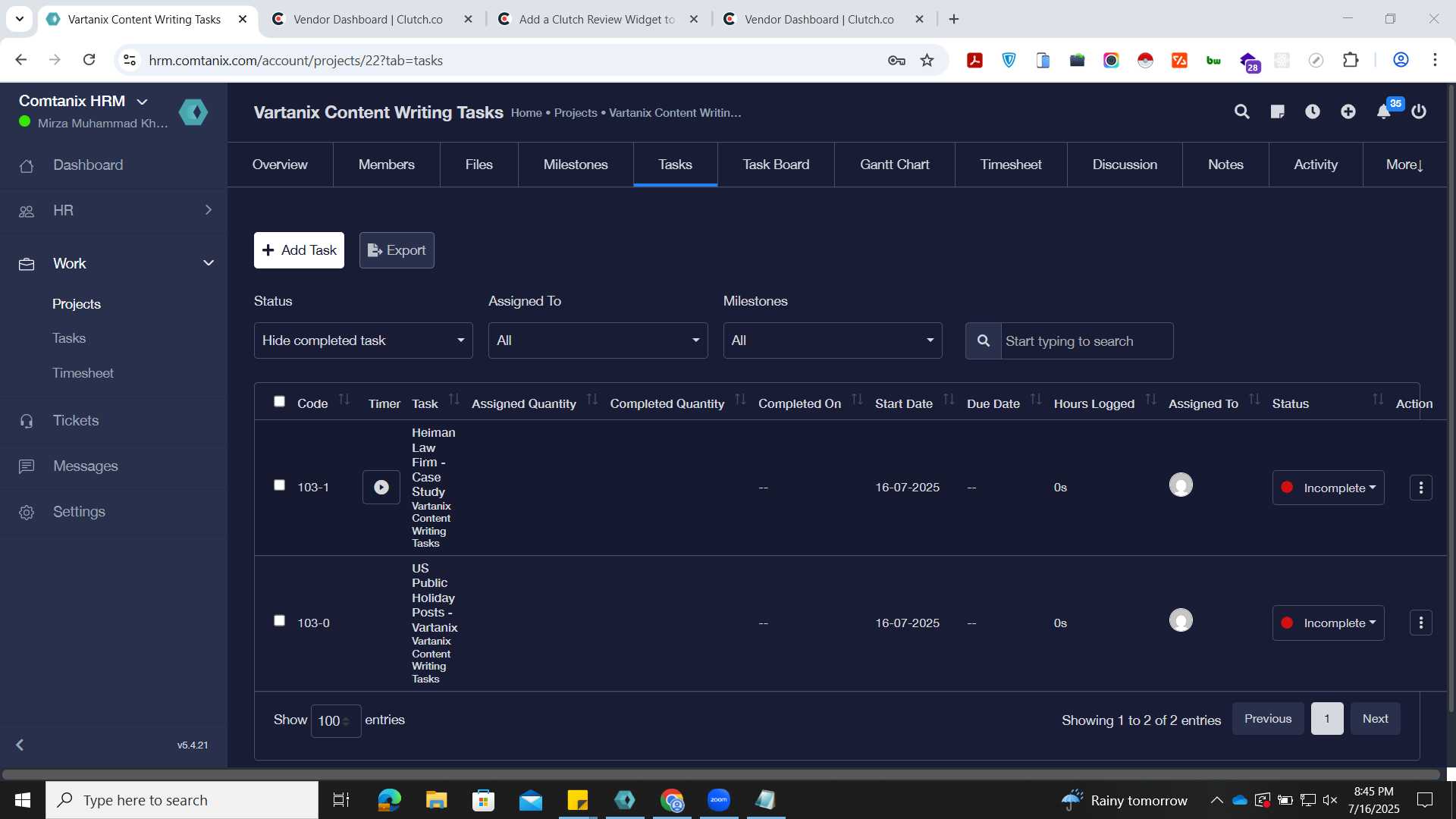
Task: Click the Comtanix hexagon logo
Action: click(x=193, y=112)
